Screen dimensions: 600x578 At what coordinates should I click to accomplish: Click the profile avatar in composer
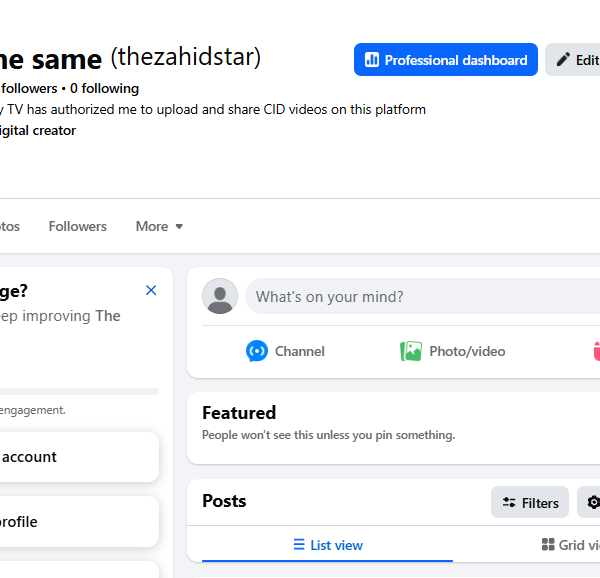click(x=220, y=296)
